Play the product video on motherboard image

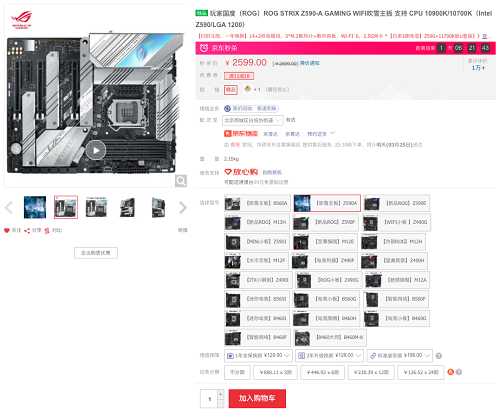click(x=96, y=150)
